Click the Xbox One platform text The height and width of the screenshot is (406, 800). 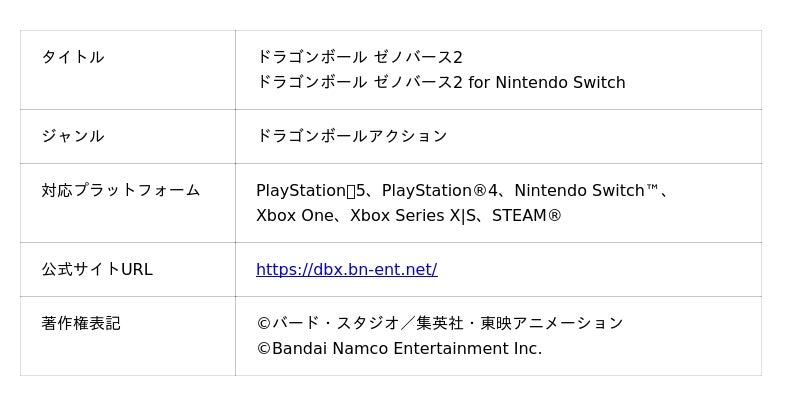[295, 215]
